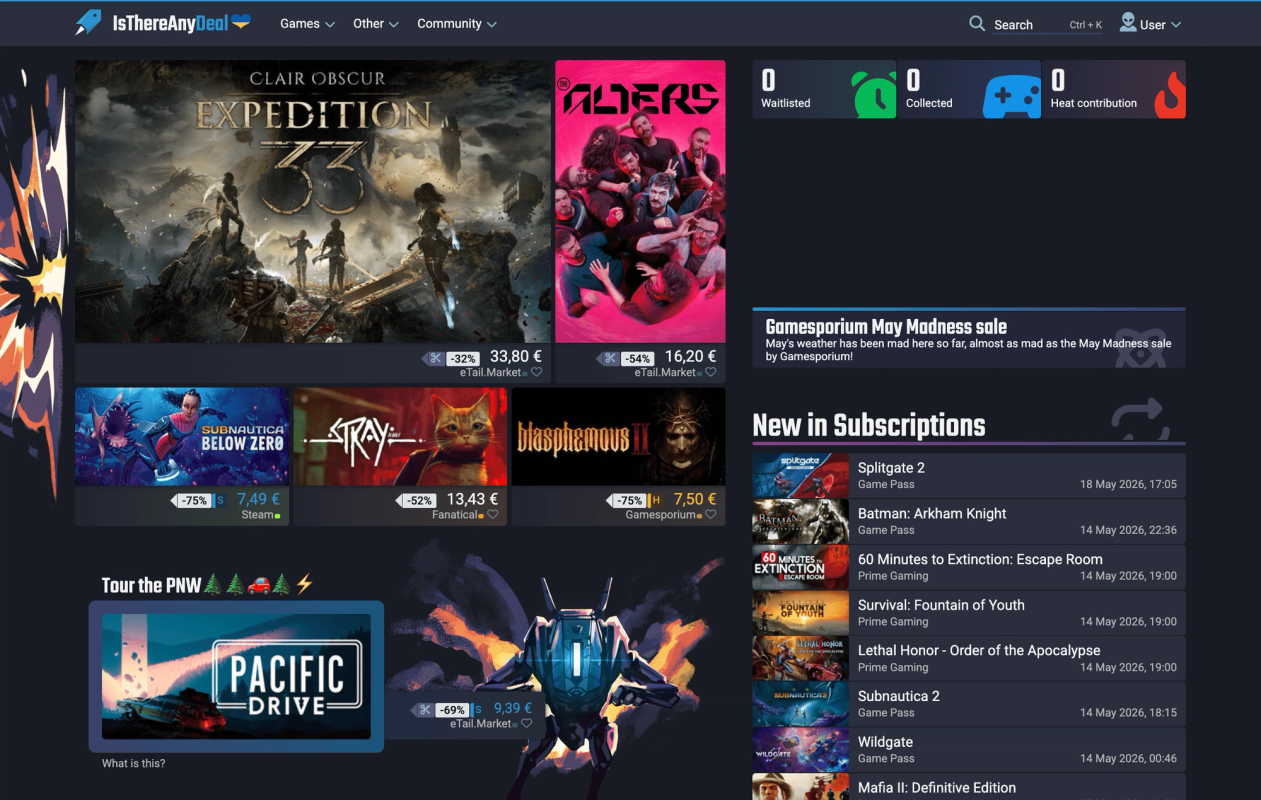The image size is (1261, 800).
Task: Click the voucher scissors icon under The Alters
Action: [x=609, y=358]
